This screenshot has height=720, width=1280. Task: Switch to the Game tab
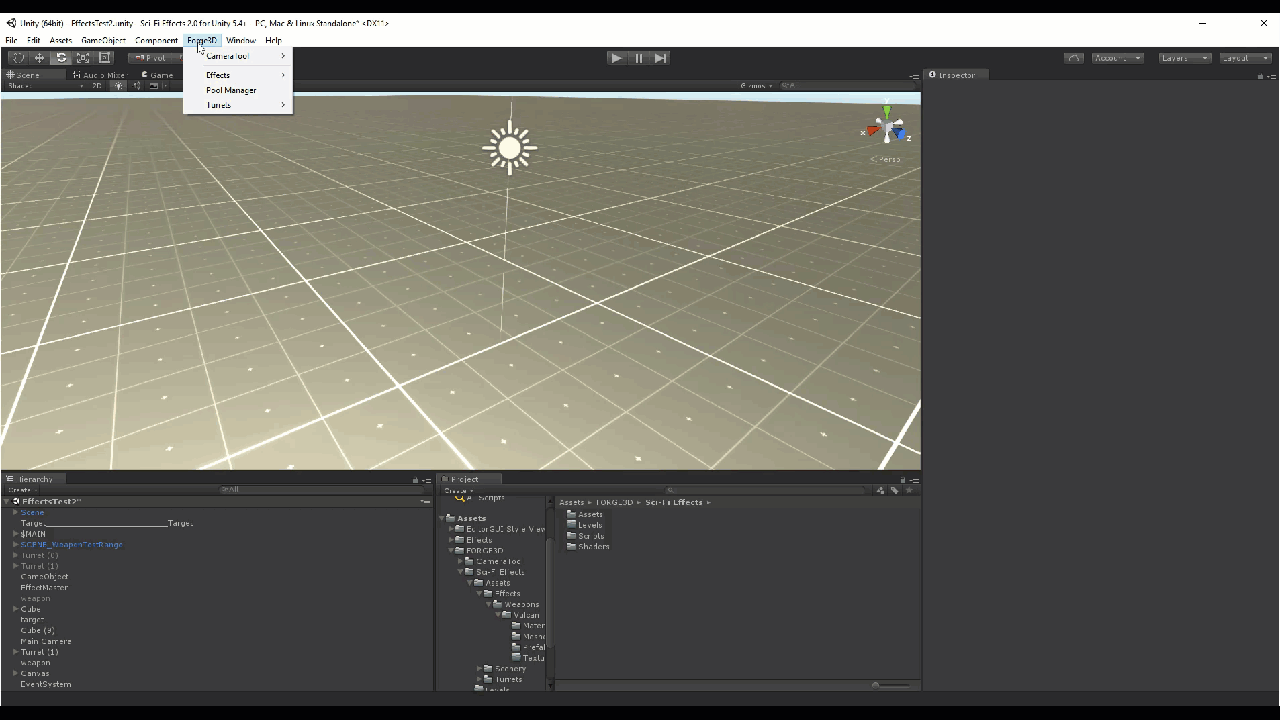157,75
